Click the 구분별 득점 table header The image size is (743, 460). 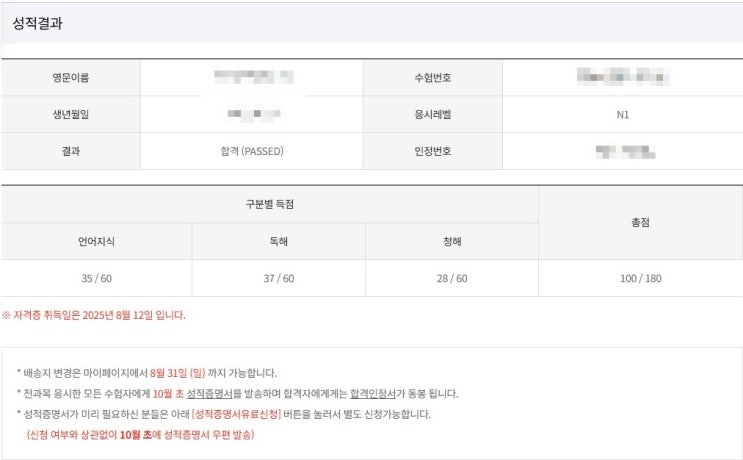click(x=269, y=204)
